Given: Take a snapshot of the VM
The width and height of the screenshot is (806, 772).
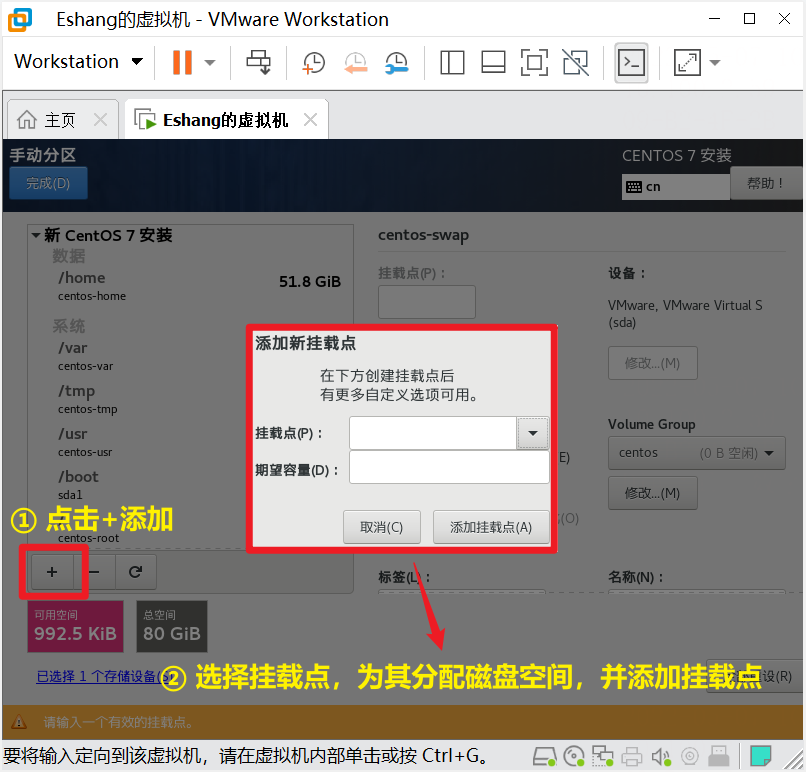Looking at the screenshot, I should pos(314,63).
